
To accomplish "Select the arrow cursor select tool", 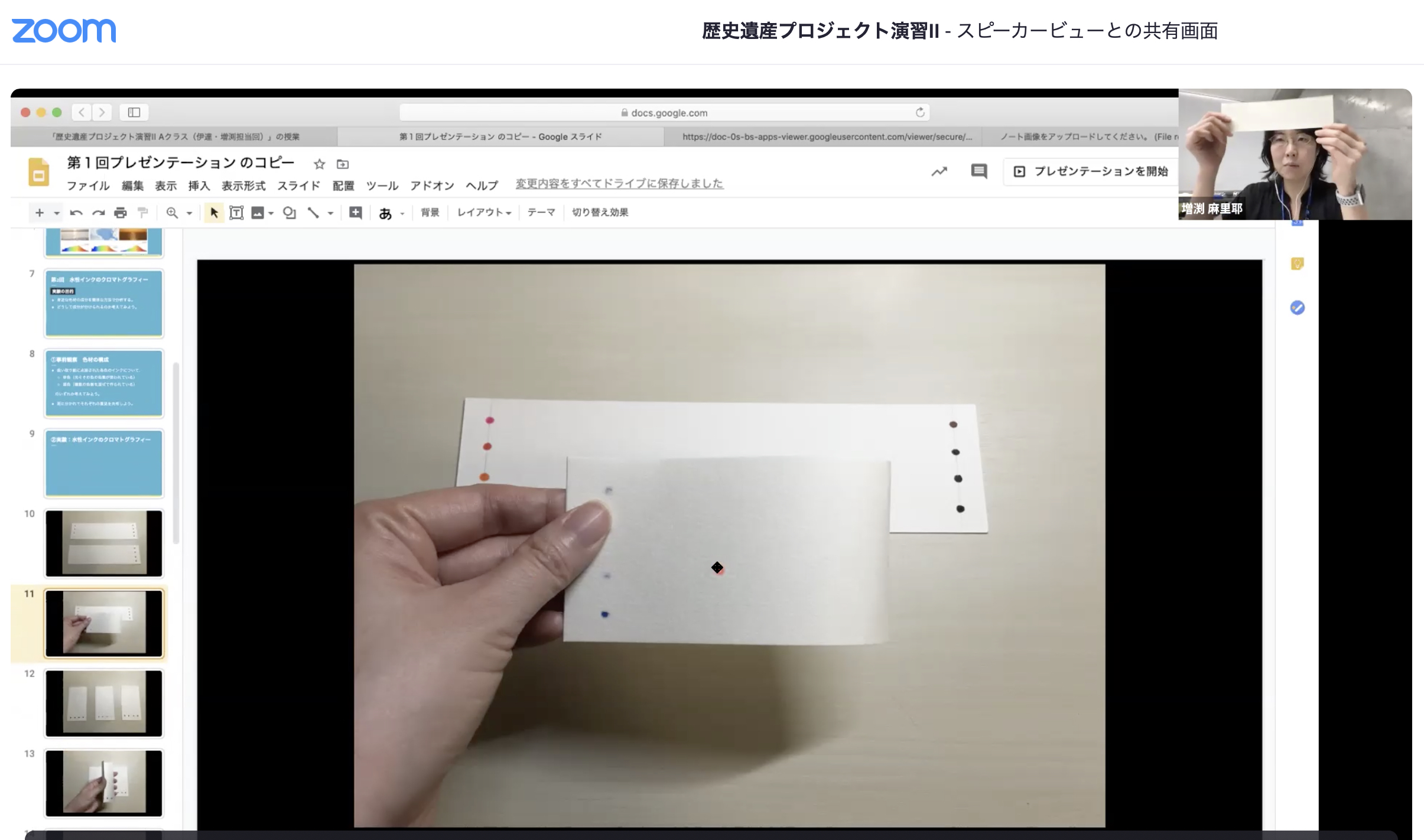I will click(214, 213).
